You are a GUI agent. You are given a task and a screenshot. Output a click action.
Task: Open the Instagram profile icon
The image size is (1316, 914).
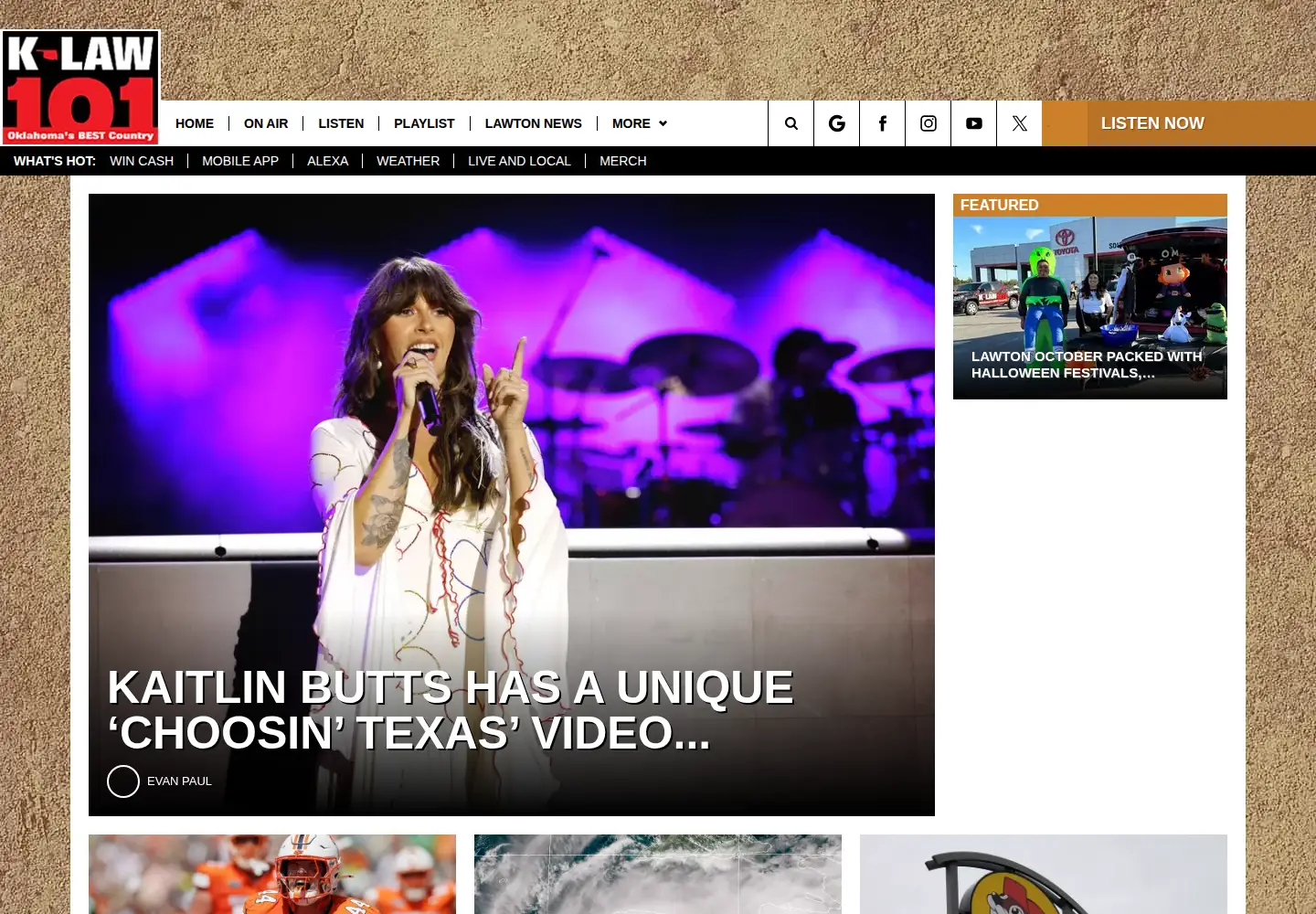tap(929, 123)
